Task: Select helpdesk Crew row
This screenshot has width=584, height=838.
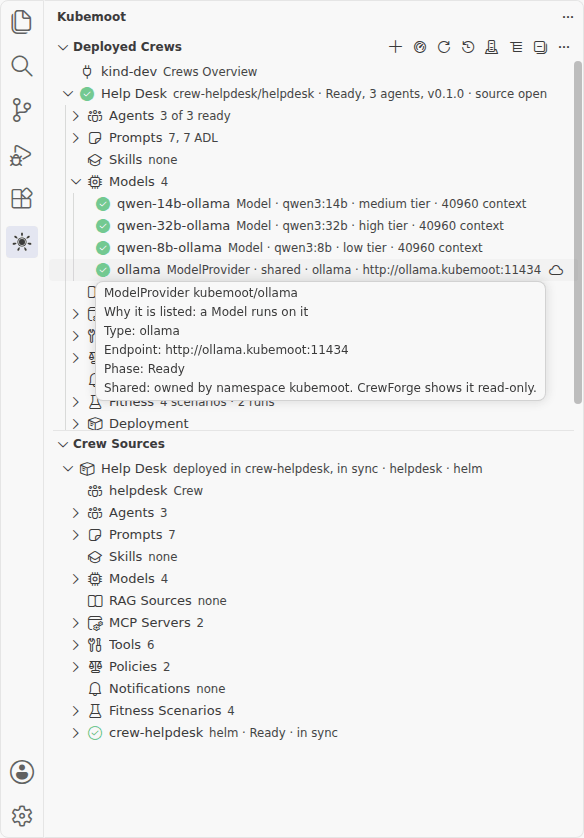Action: [x=312, y=491]
